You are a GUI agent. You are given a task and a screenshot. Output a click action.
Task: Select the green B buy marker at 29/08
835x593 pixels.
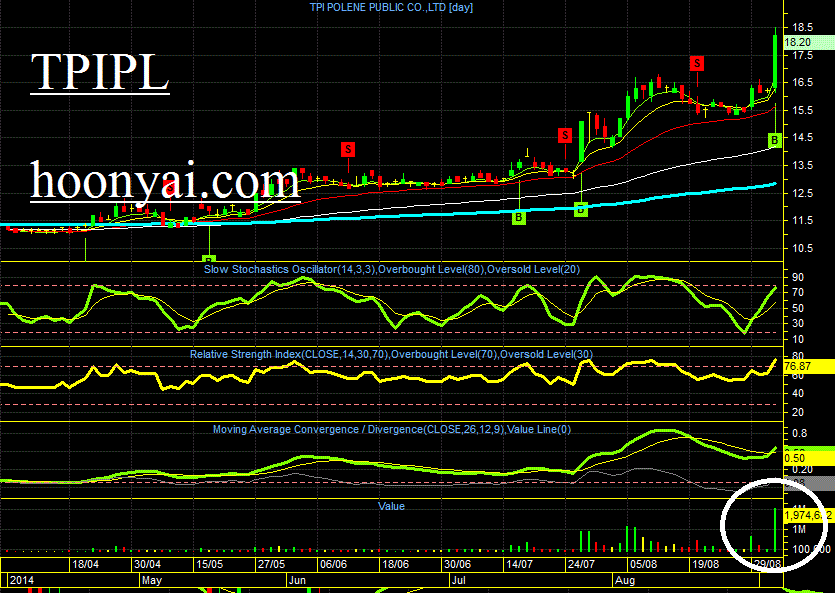click(x=775, y=141)
